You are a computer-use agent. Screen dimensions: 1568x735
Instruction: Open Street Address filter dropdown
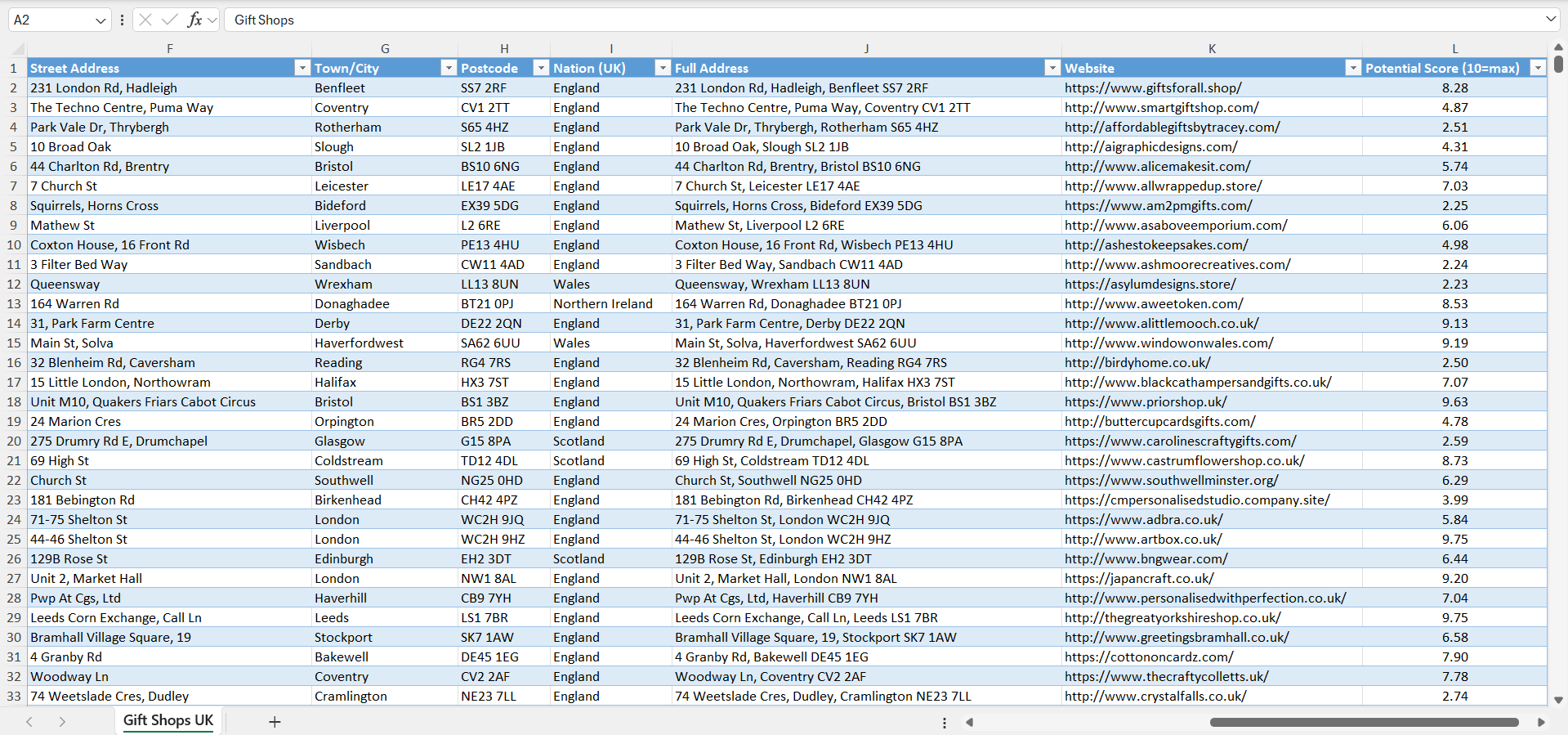point(302,68)
